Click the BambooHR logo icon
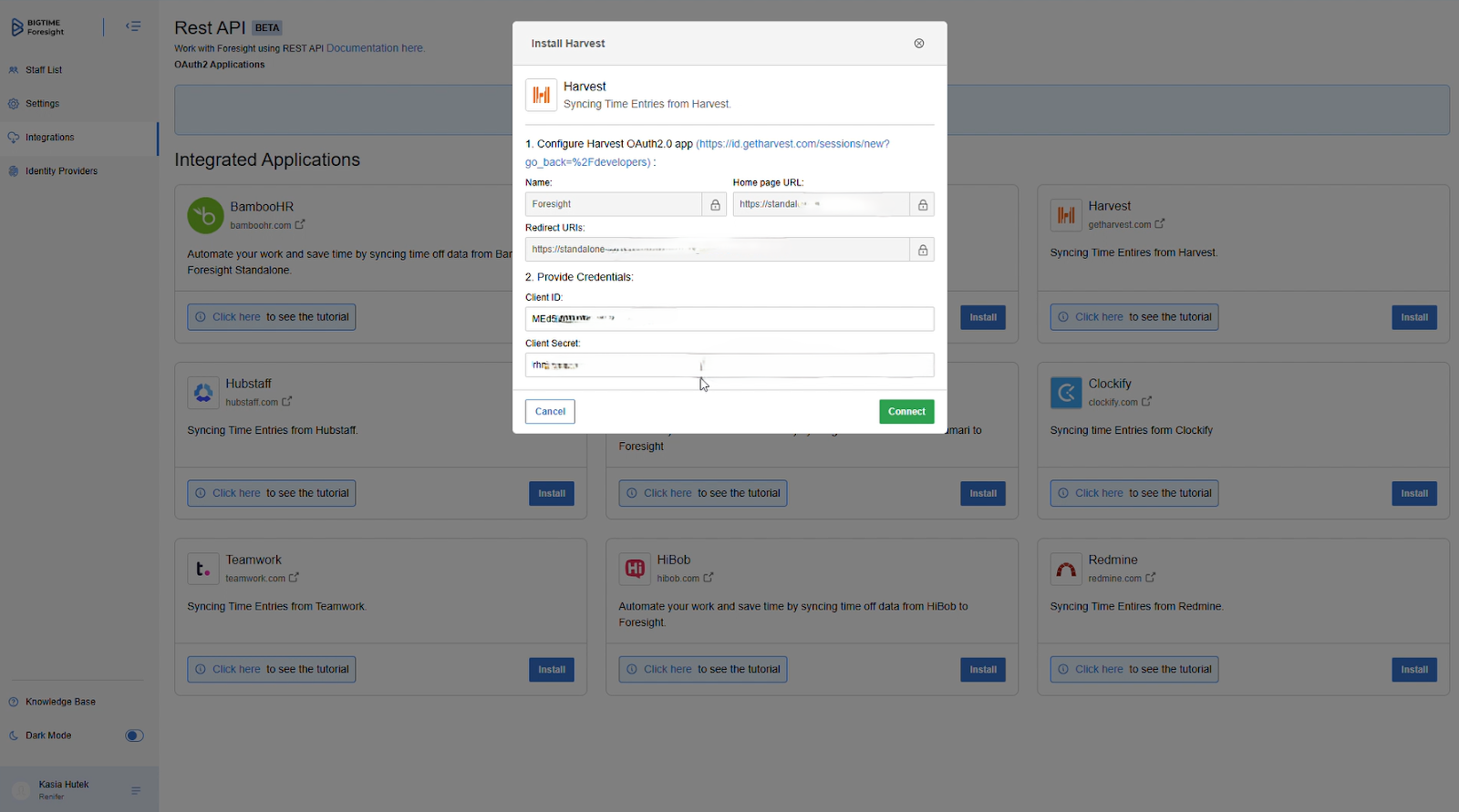This screenshot has width=1459, height=812. tap(205, 216)
